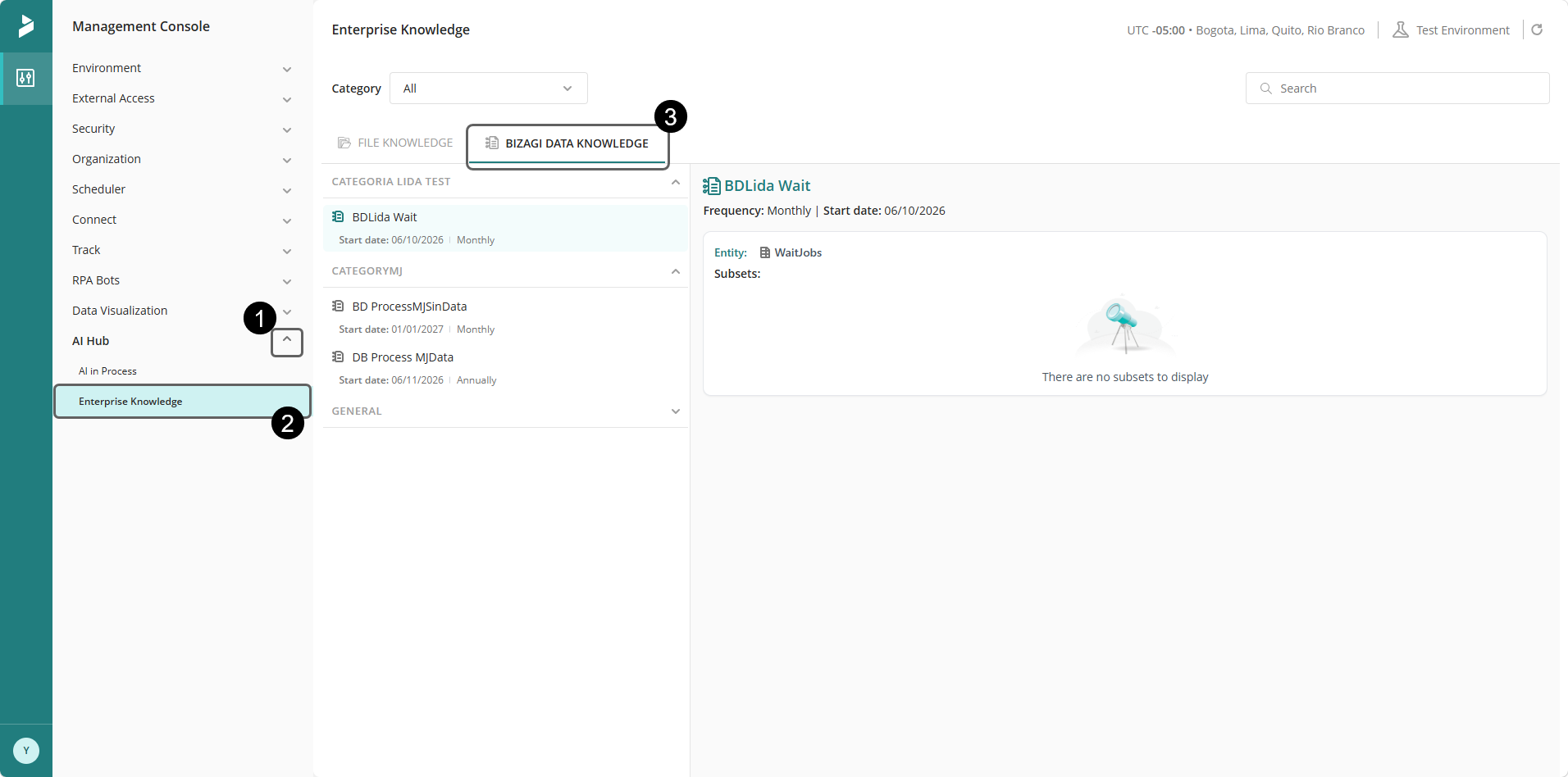
Task: Click the Security menu label
Action: click(x=93, y=129)
